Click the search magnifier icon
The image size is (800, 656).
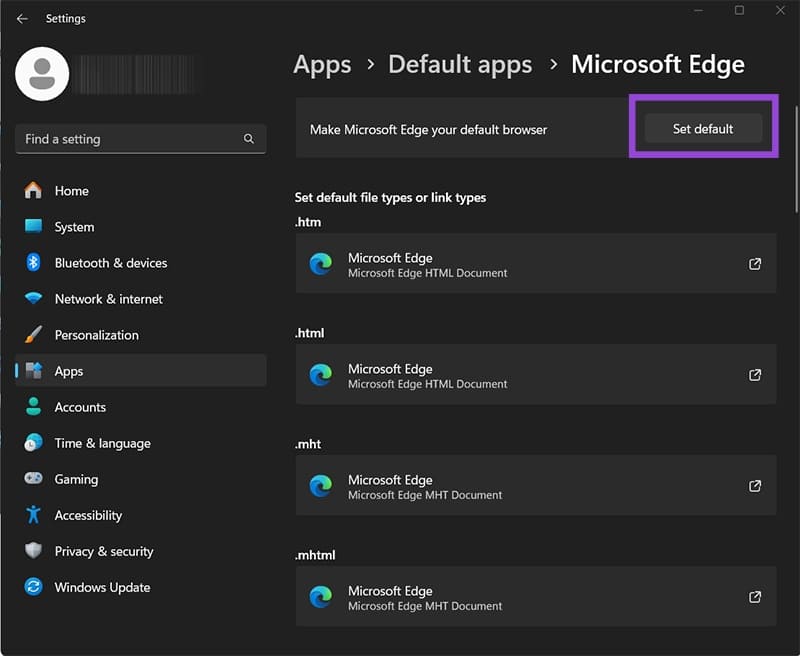(248, 138)
